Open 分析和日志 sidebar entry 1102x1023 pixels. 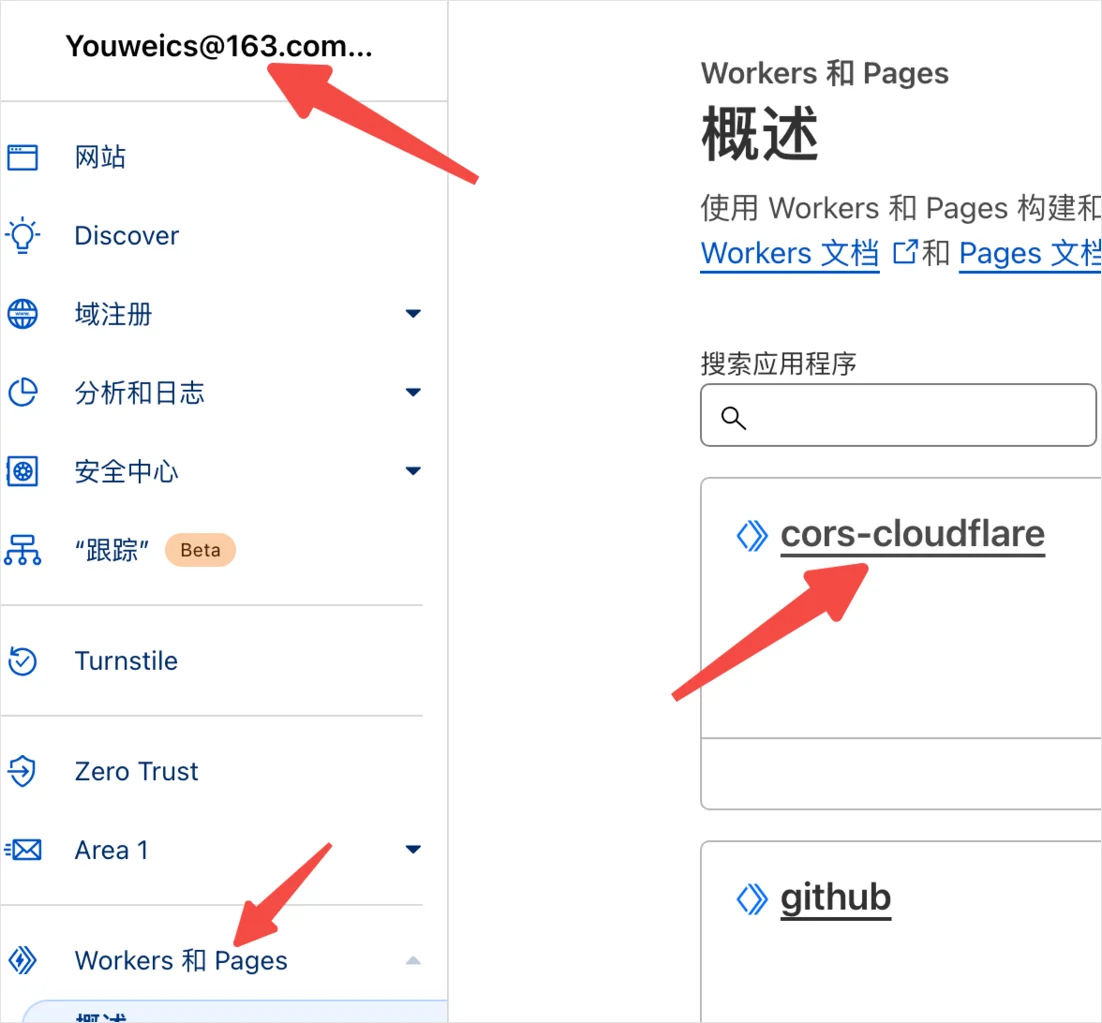[x=140, y=392]
